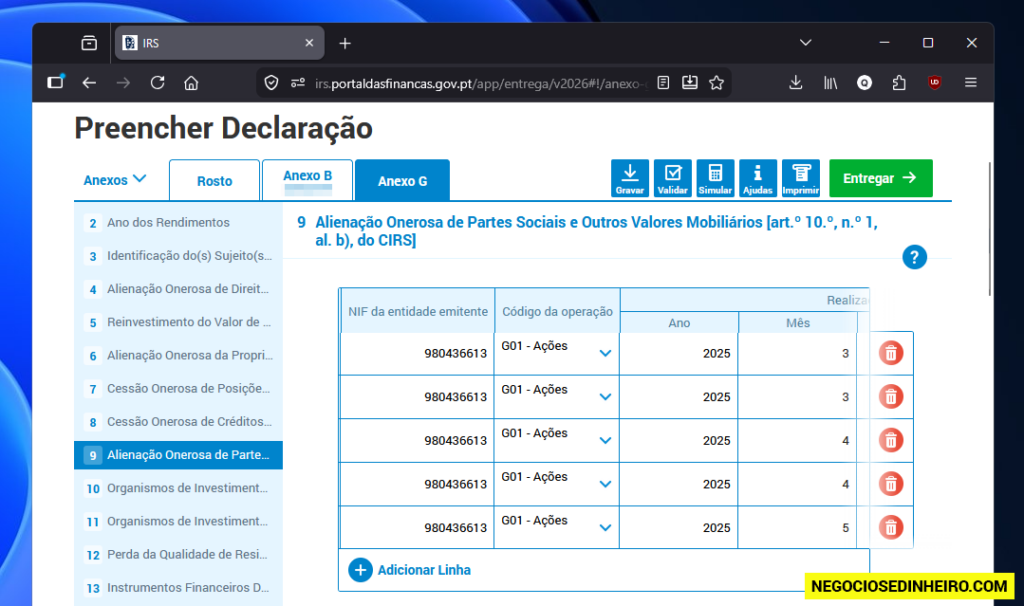Go to section 5 Reinvestimento do Valor
The image size is (1024, 606).
coord(178,323)
